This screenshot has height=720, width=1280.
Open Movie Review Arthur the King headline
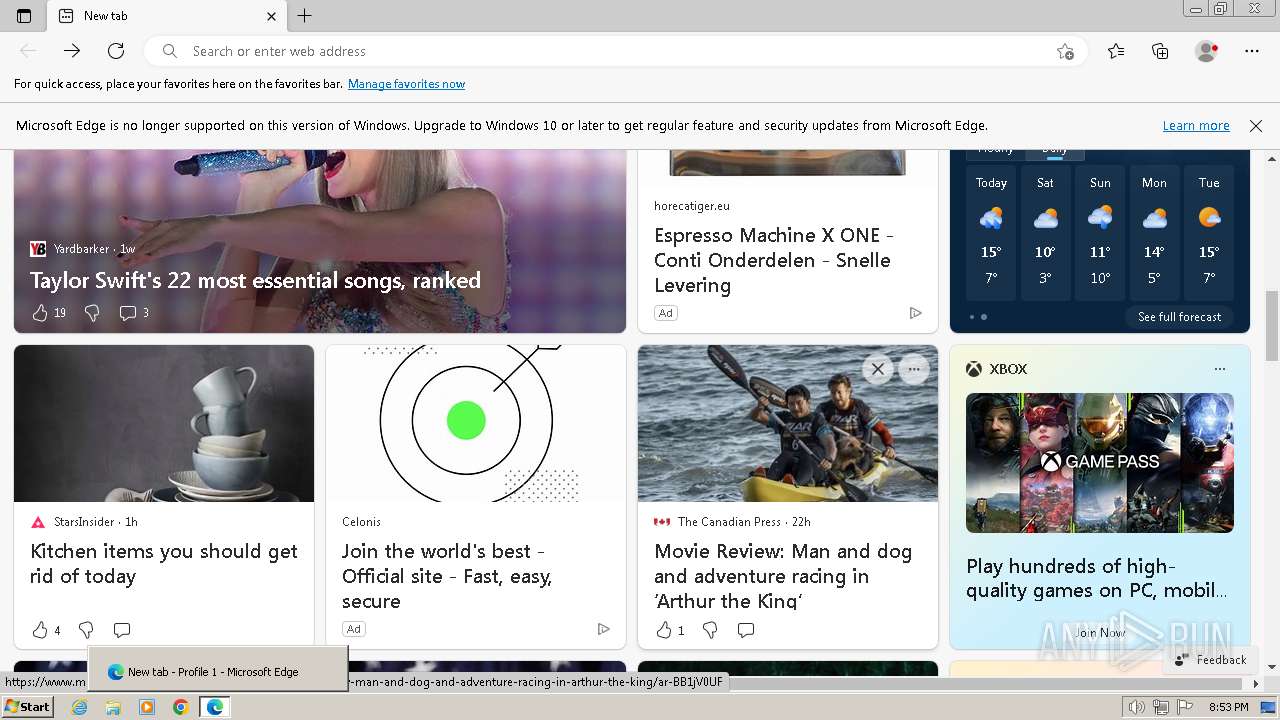coord(783,576)
